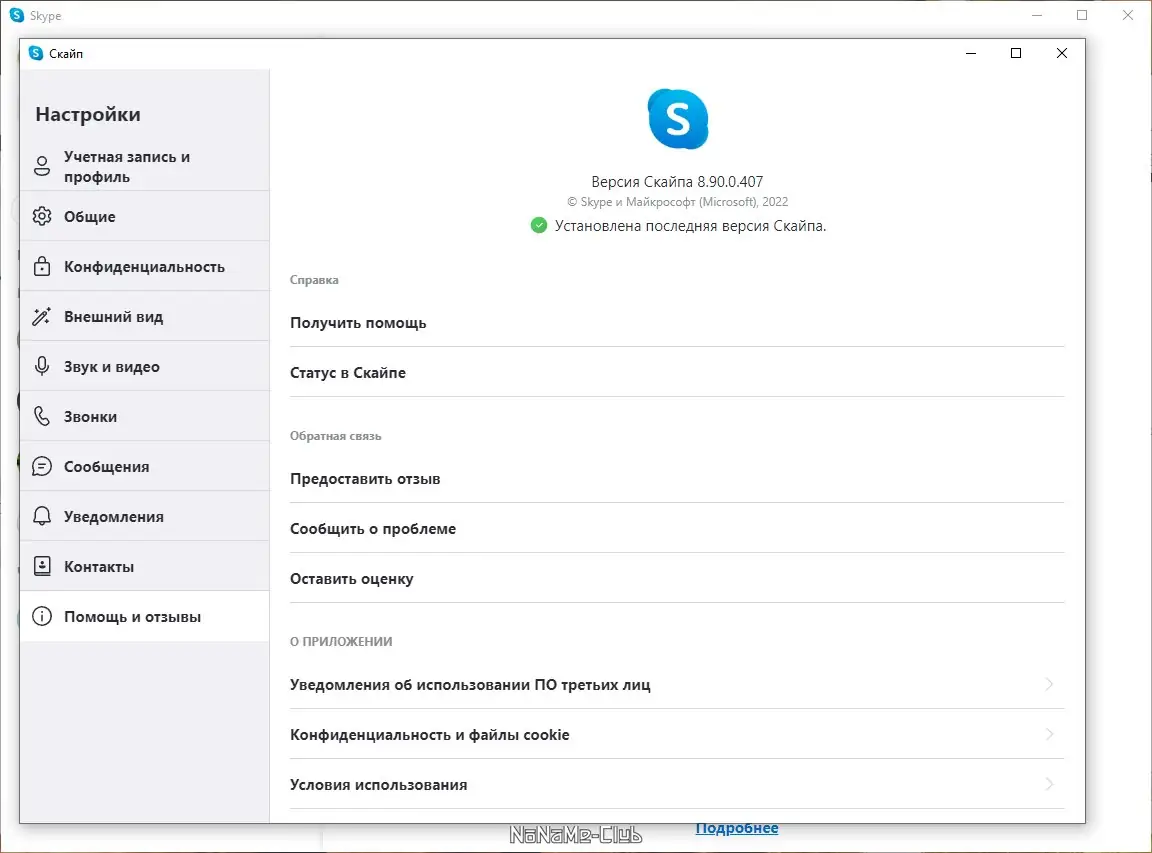Open Контакты settings section
Viewport: 1152px width, 853px height.
click(x=145, y=566)
